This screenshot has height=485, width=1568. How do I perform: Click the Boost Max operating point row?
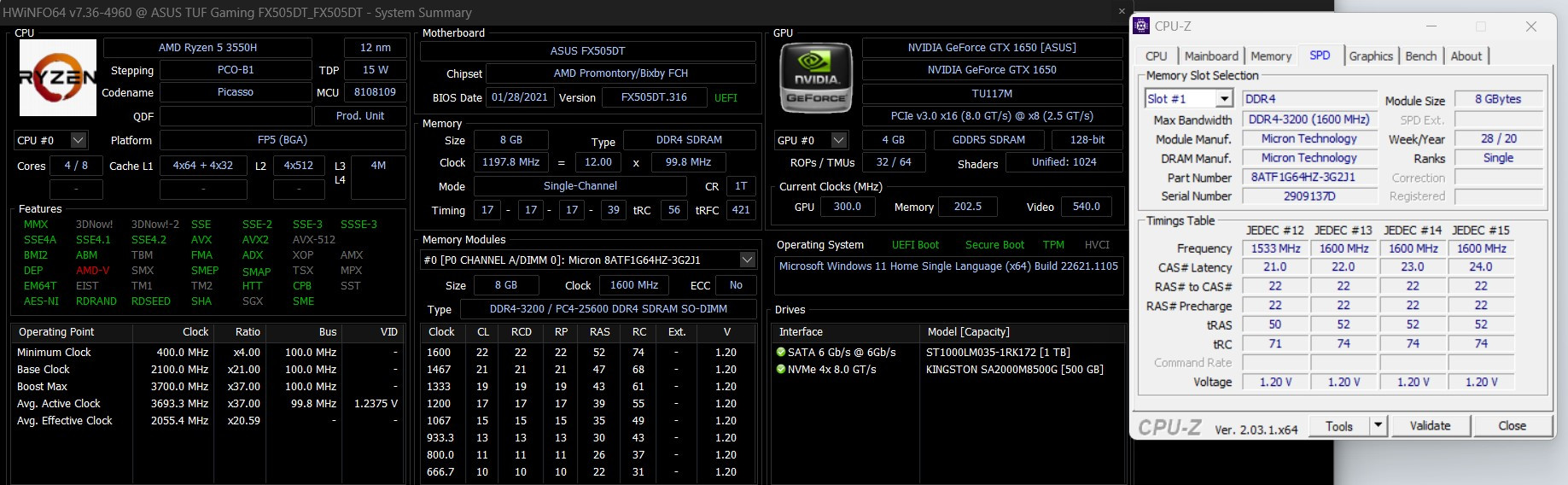(x=207, y=386)
